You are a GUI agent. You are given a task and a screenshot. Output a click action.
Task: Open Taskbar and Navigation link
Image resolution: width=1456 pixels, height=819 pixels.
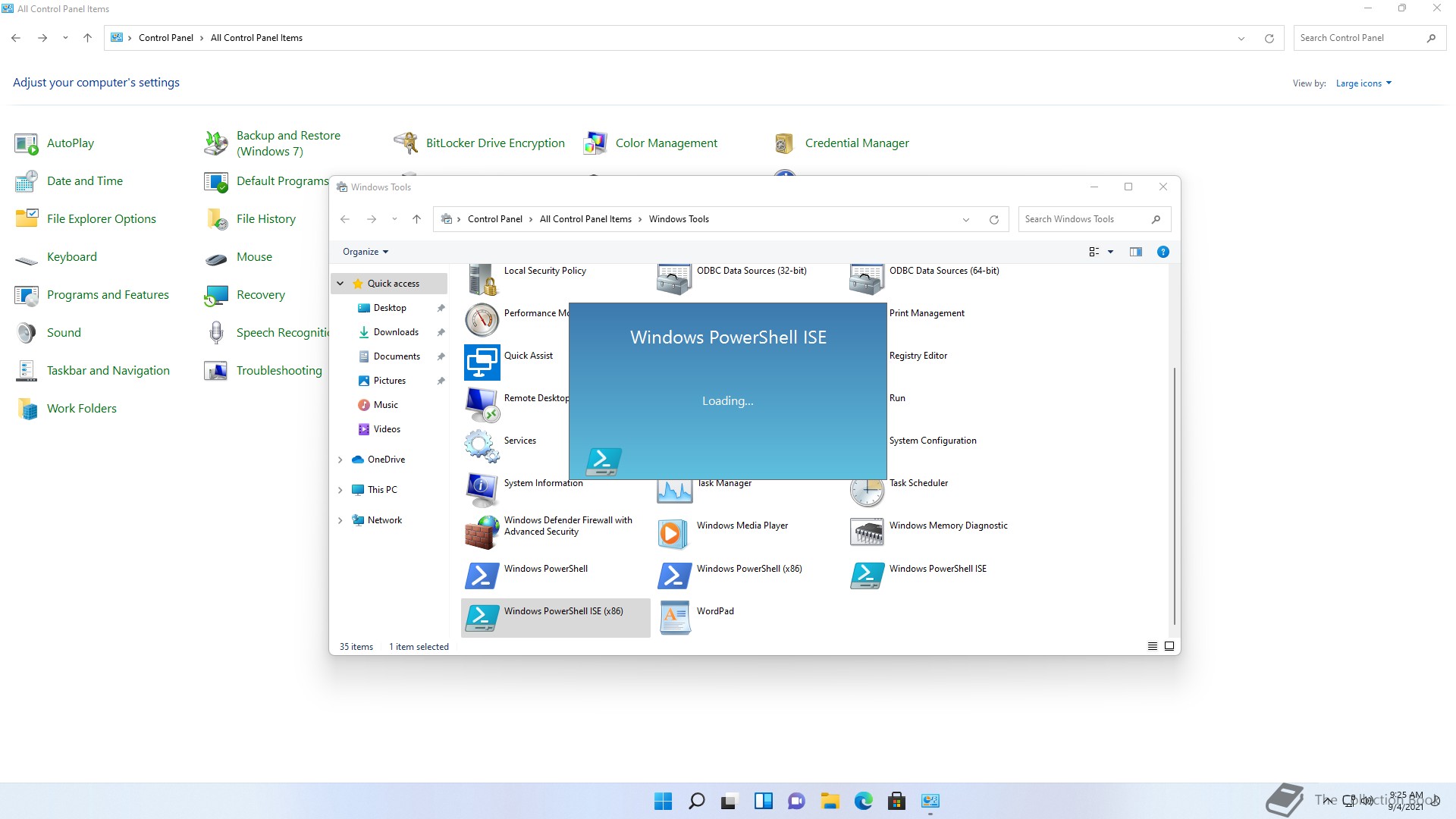(108, 370)
